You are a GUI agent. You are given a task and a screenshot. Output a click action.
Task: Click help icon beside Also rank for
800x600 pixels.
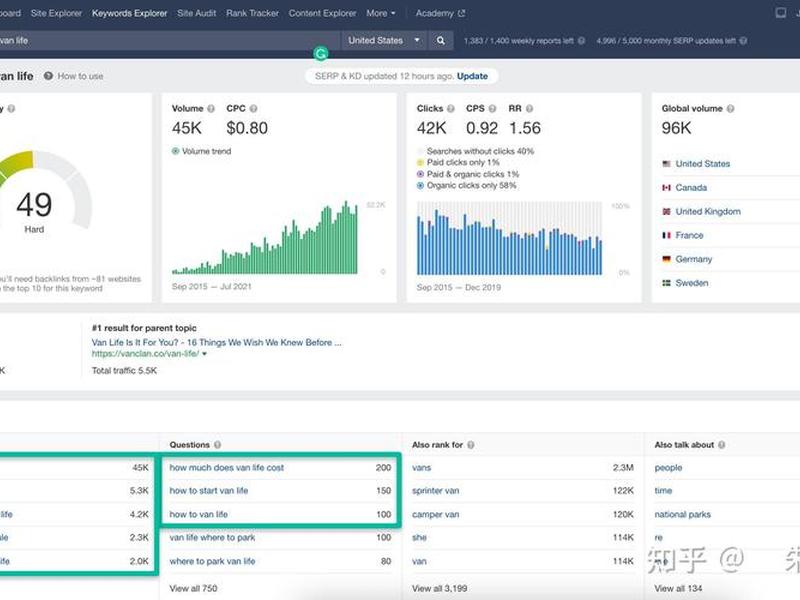[470, 445]
